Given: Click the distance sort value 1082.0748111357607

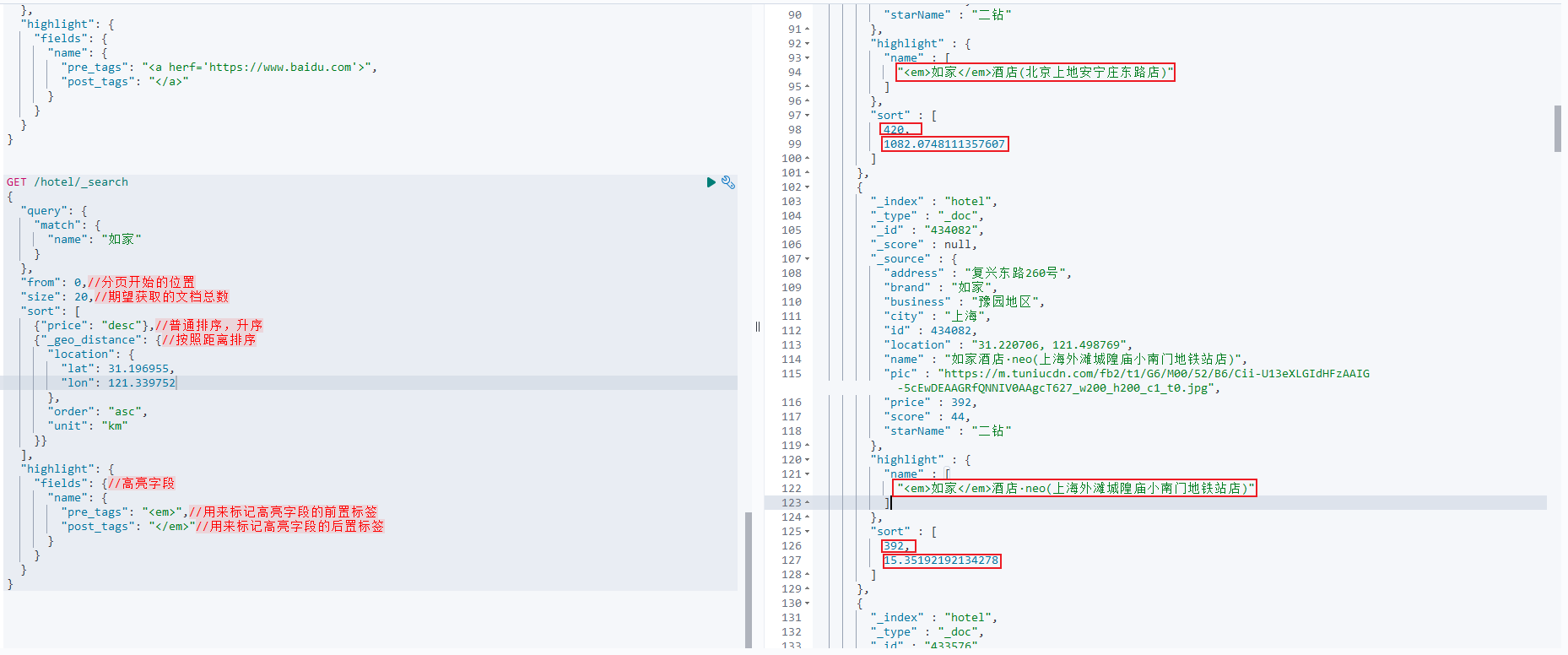Looking at the screenshot, I should click(944, 144).
